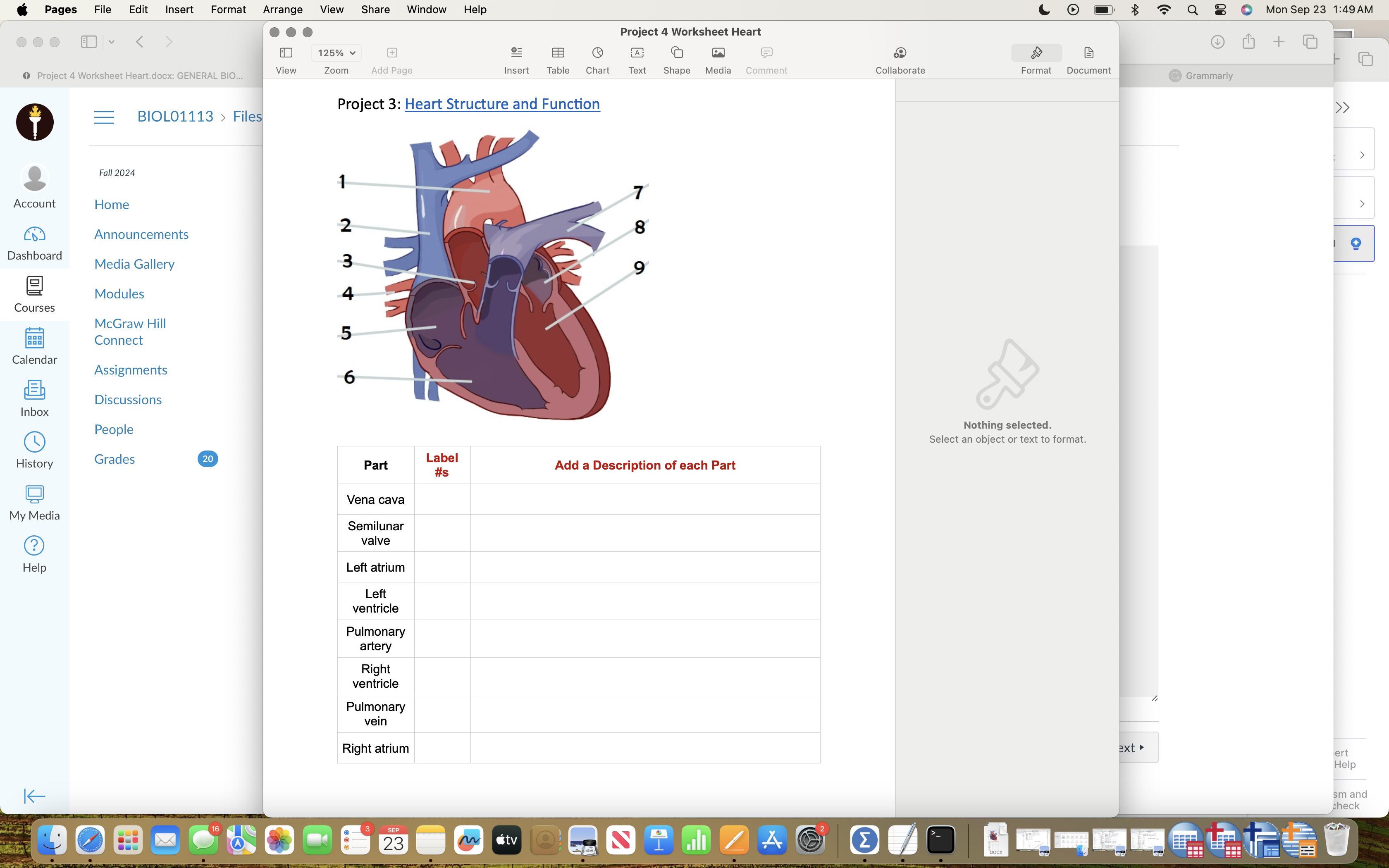Screen dimensions: 1389x868
Task: Open the 125% zoom dropdown
Action: click(x=337, y=53)
